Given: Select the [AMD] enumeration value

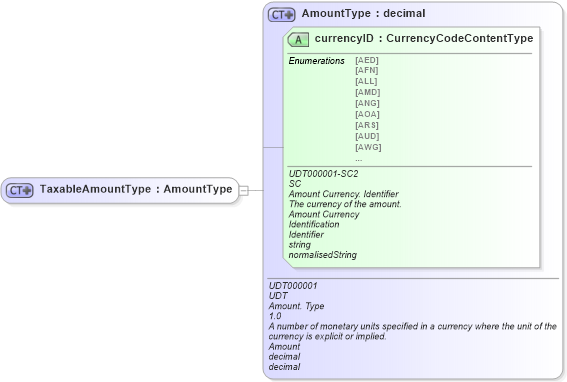Looking at the screenshot, I should coord(367,92).
